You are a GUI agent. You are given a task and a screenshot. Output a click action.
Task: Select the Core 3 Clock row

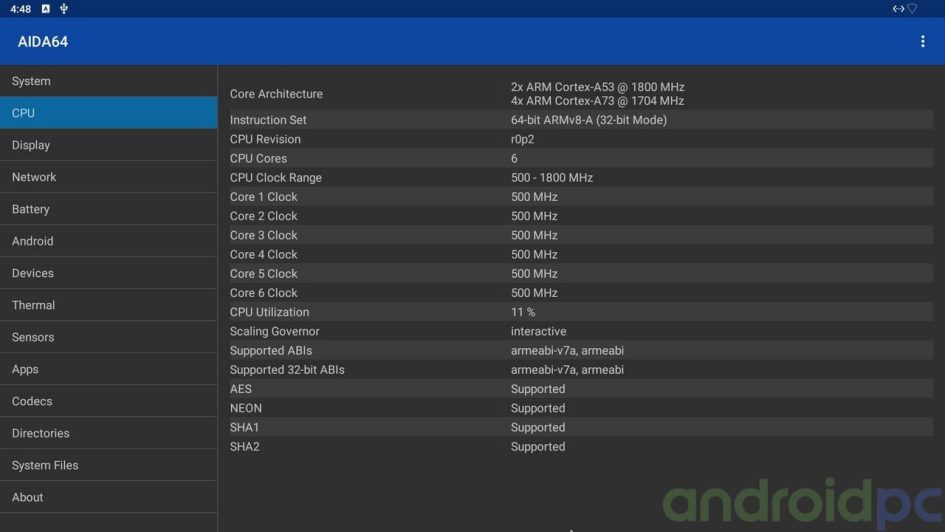click(581, 235)
